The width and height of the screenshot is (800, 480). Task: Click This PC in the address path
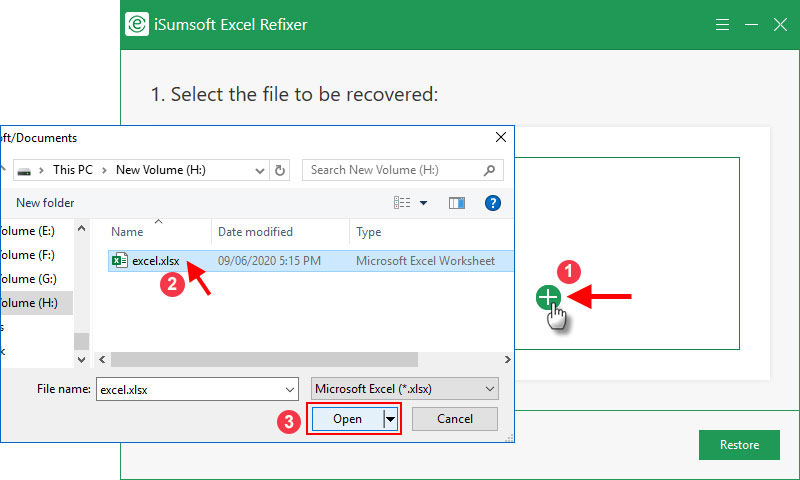(73, 170)
